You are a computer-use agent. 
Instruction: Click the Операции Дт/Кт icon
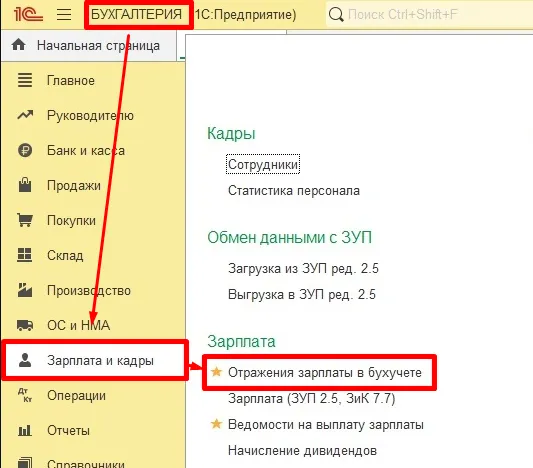pyautogui.click(x=25, y=395)
